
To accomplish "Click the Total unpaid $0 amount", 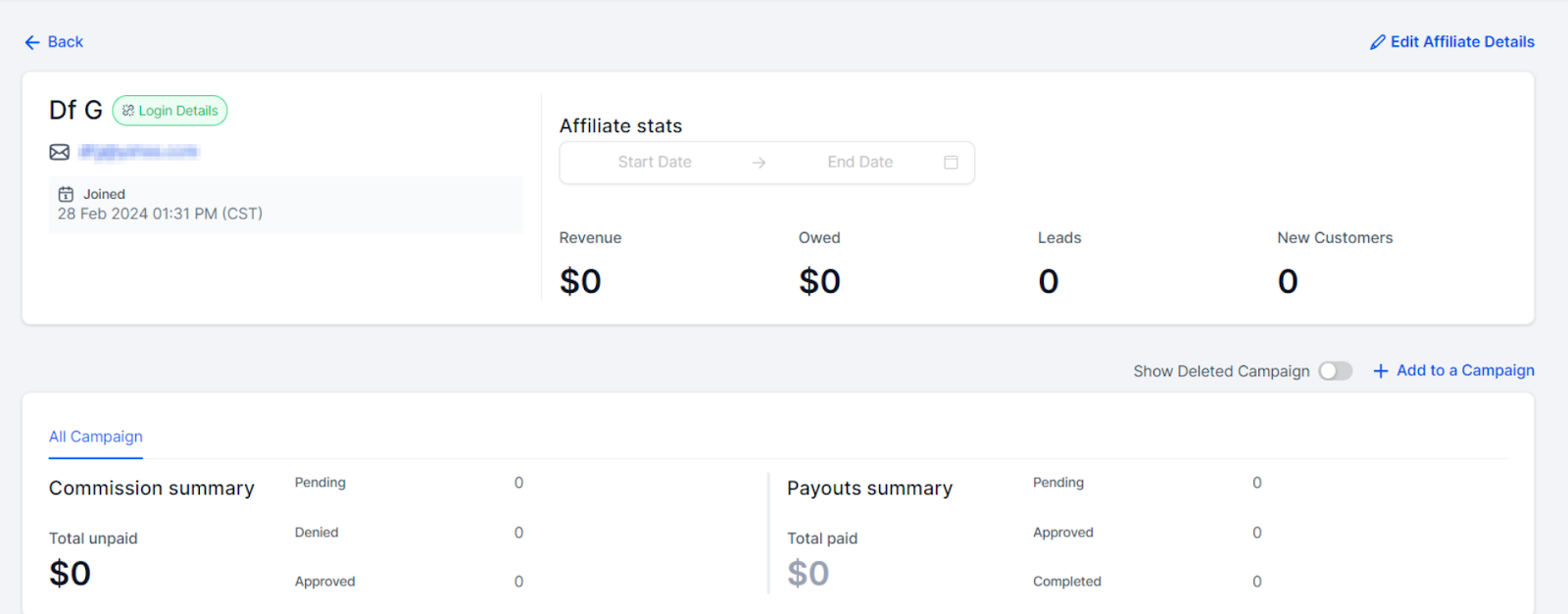I will 70,574.
